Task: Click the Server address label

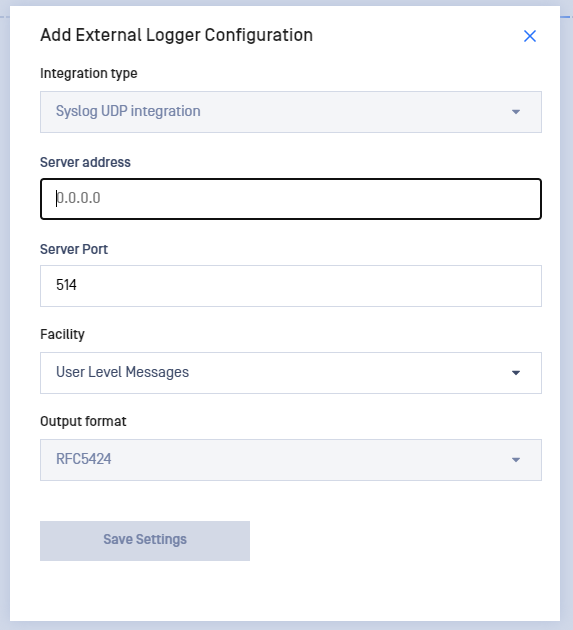Action: click(85, 162)
